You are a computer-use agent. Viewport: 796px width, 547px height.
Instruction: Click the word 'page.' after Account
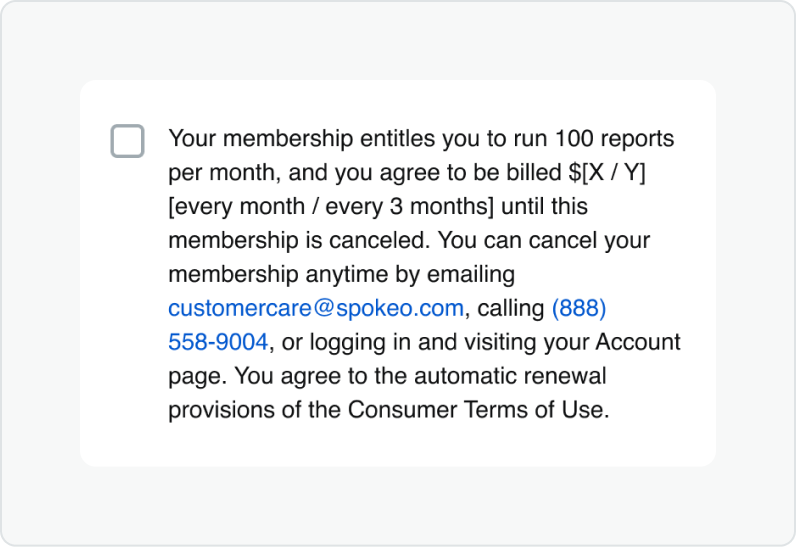coord(192,376)
